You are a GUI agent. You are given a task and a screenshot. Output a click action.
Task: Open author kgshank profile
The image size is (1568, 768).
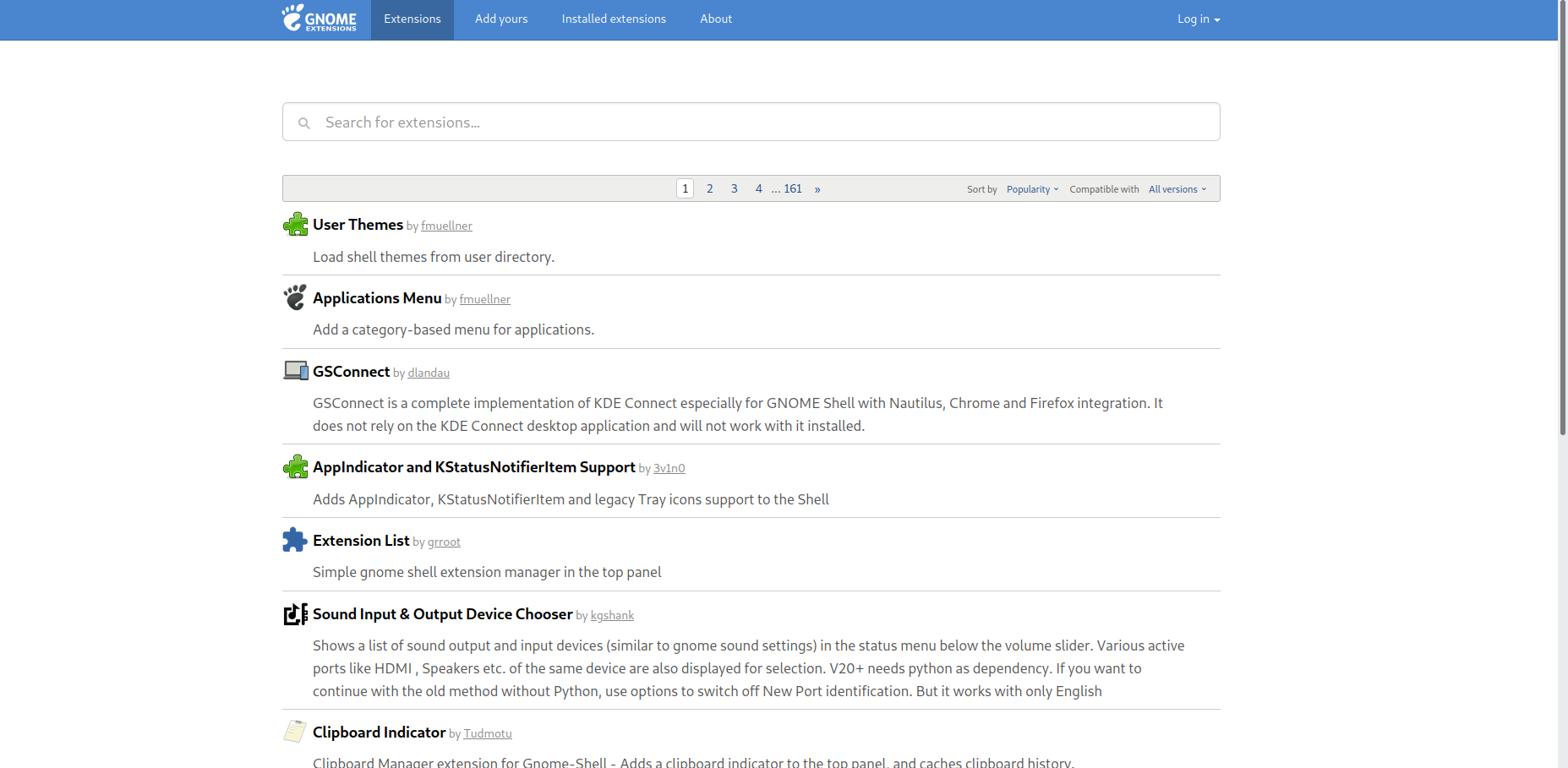click(612, 615)
